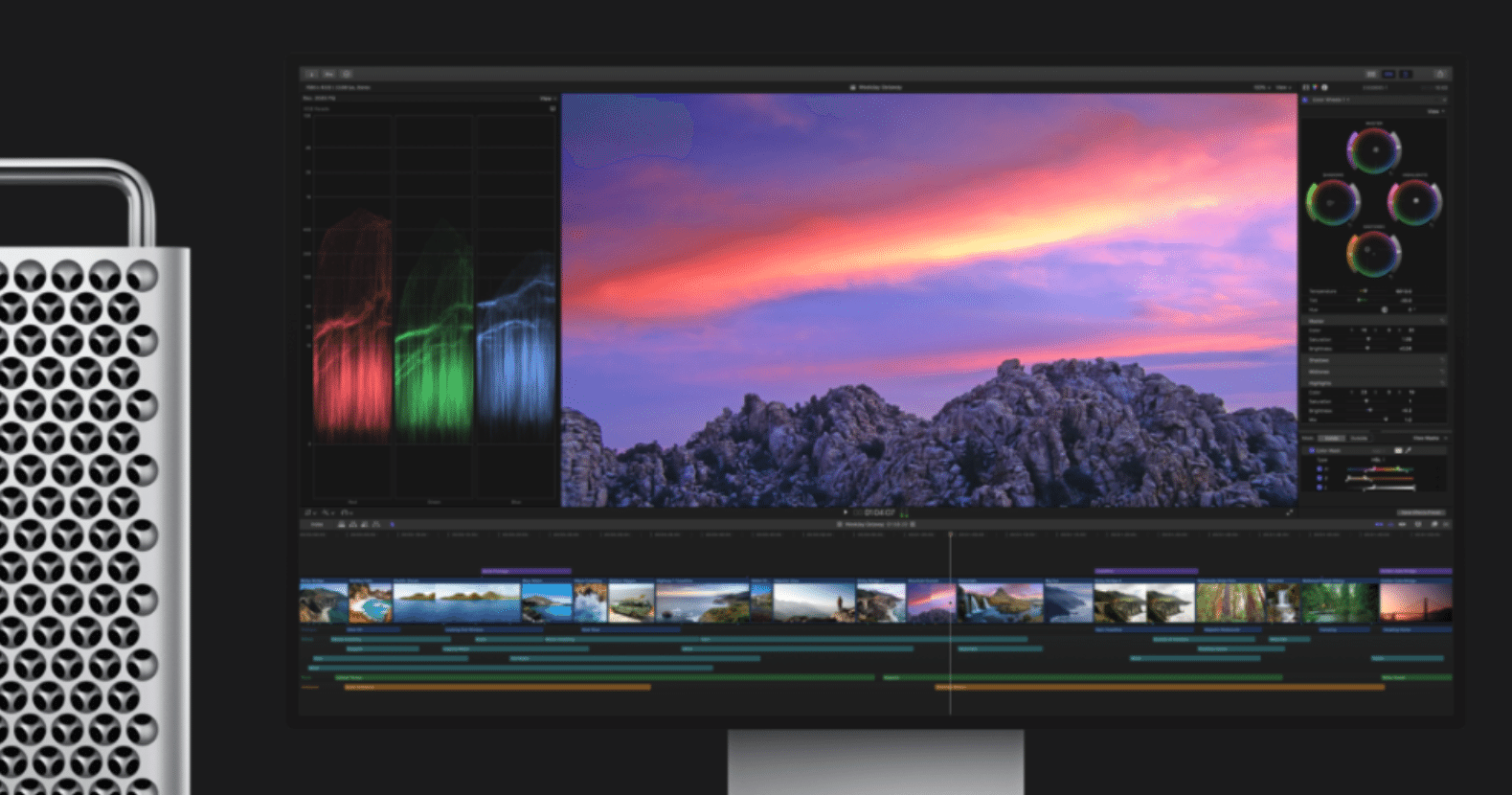The height and width of the screenshot is (795, 1512).
Task: Open the info inspector tab icon
Action: [x=1325, y=87]
